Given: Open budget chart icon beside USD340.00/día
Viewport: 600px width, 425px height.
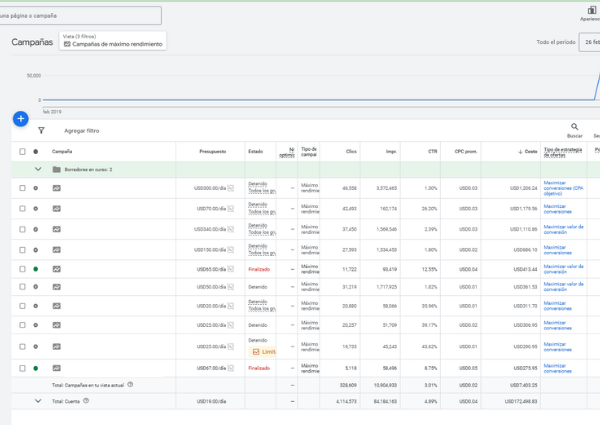Looking at the screenshot, I should (230, 229).
